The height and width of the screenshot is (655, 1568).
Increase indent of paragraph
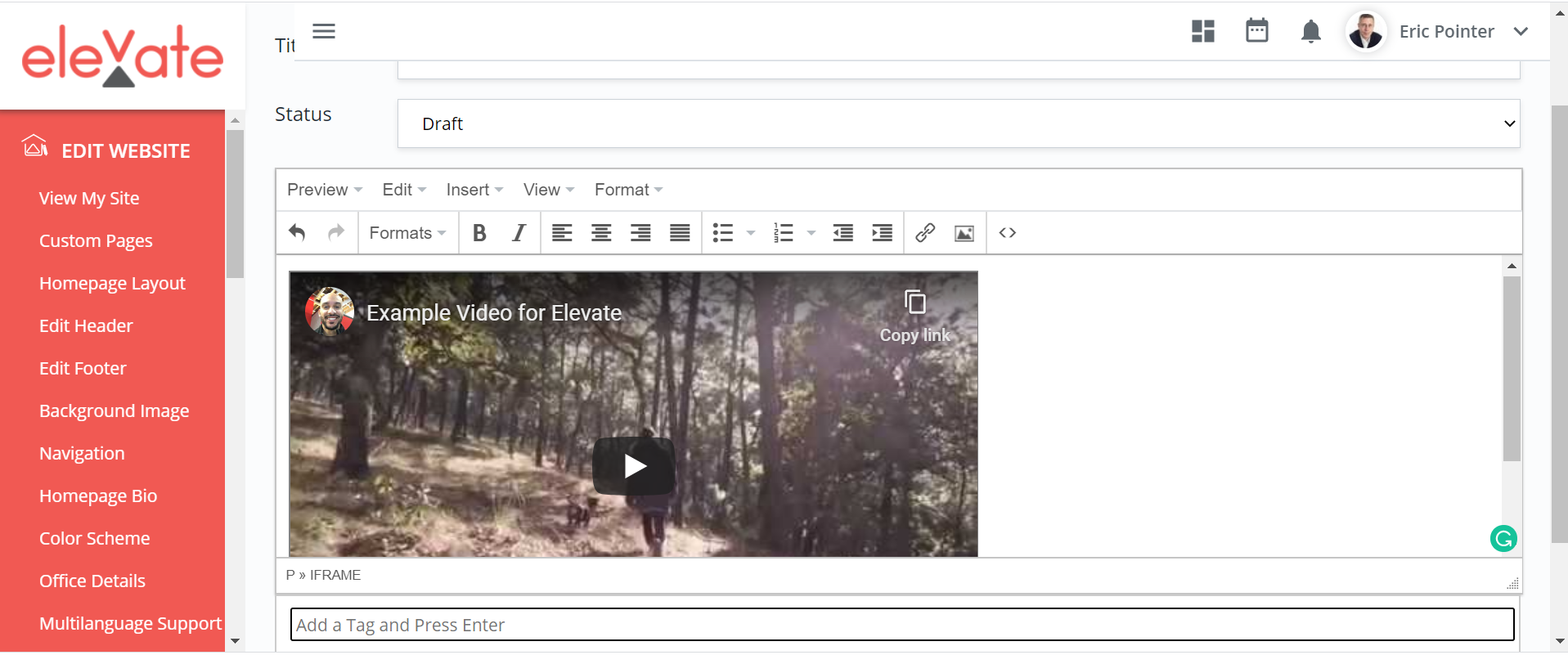883,233
